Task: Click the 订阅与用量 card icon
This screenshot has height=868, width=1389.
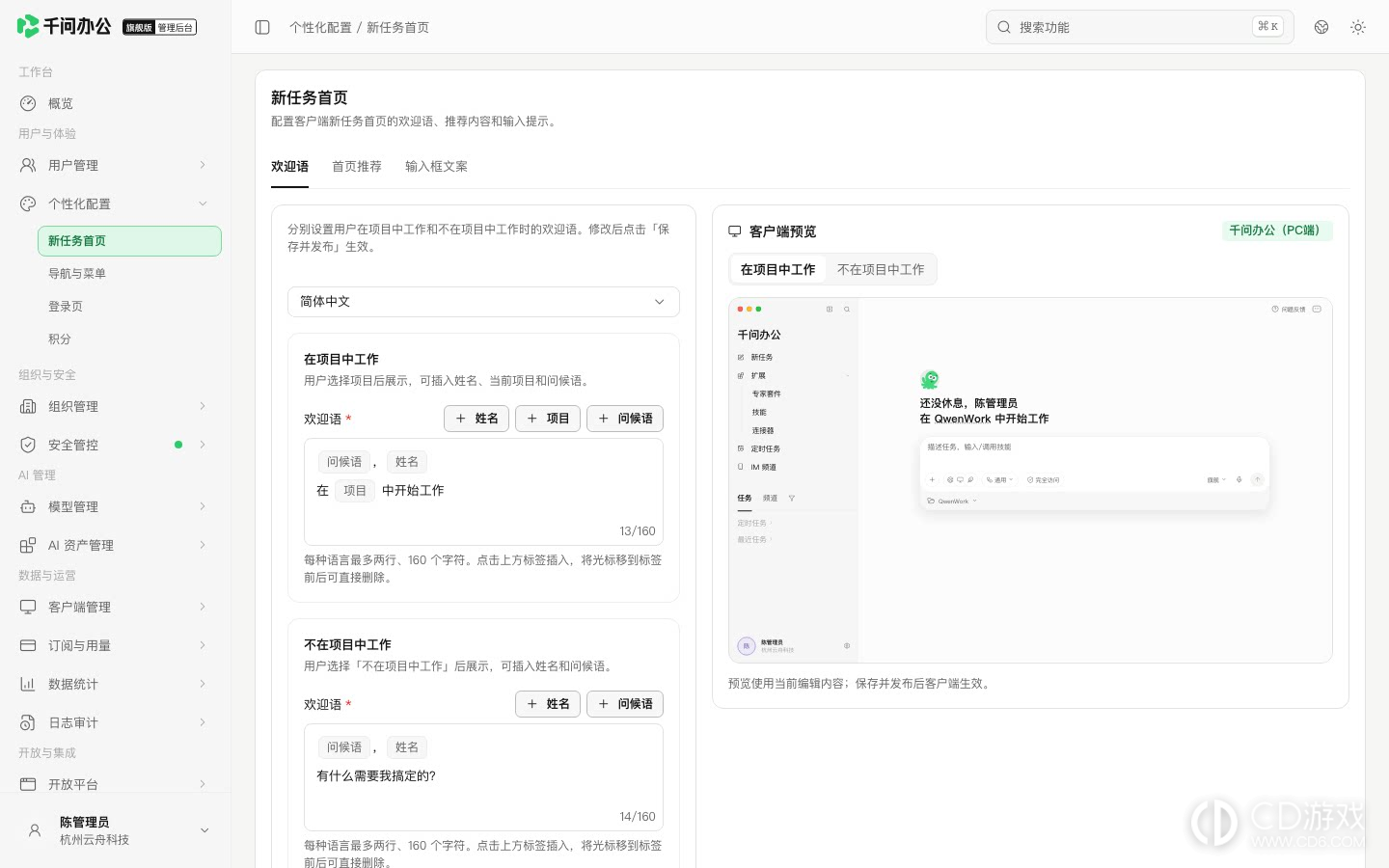Action: [28, 645]
